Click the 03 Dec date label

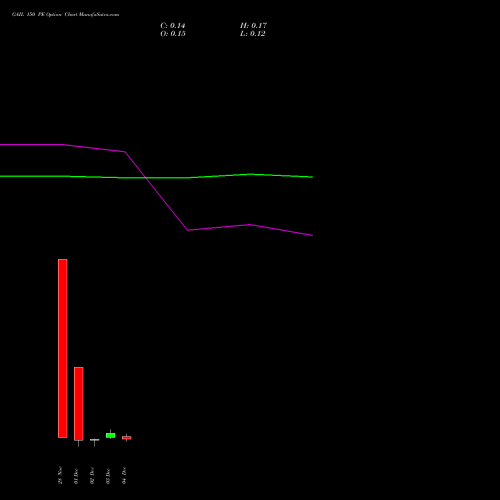(x=108, y=476)
